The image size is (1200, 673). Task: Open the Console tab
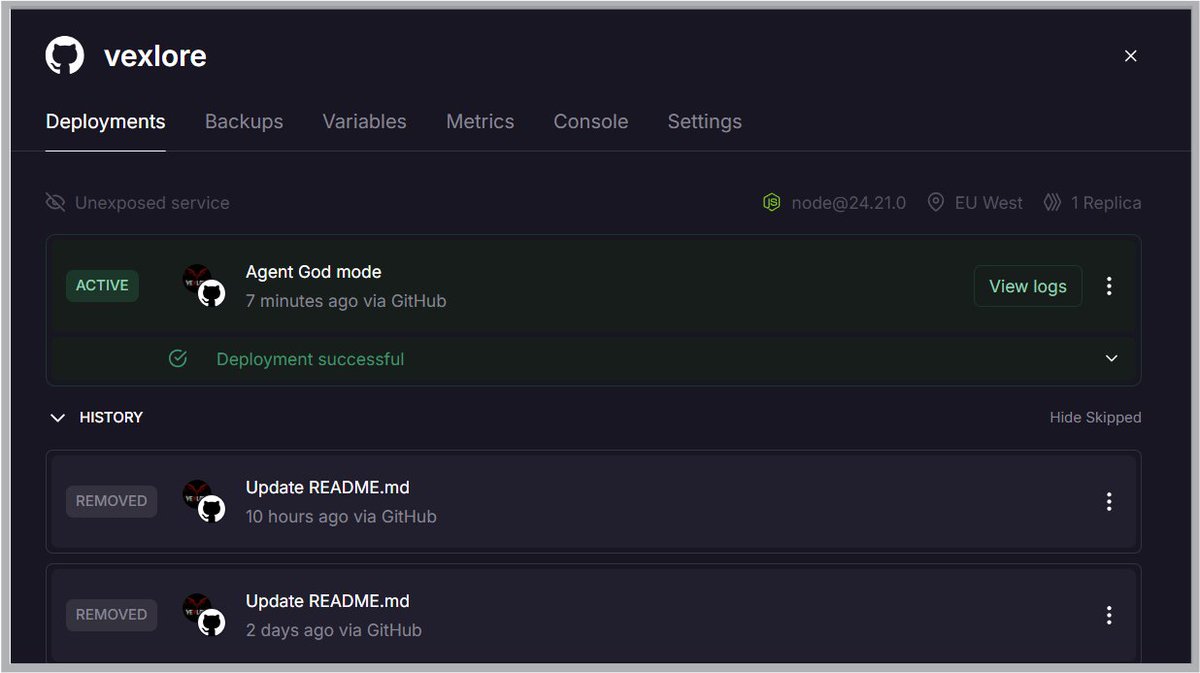tap(591, 122)
